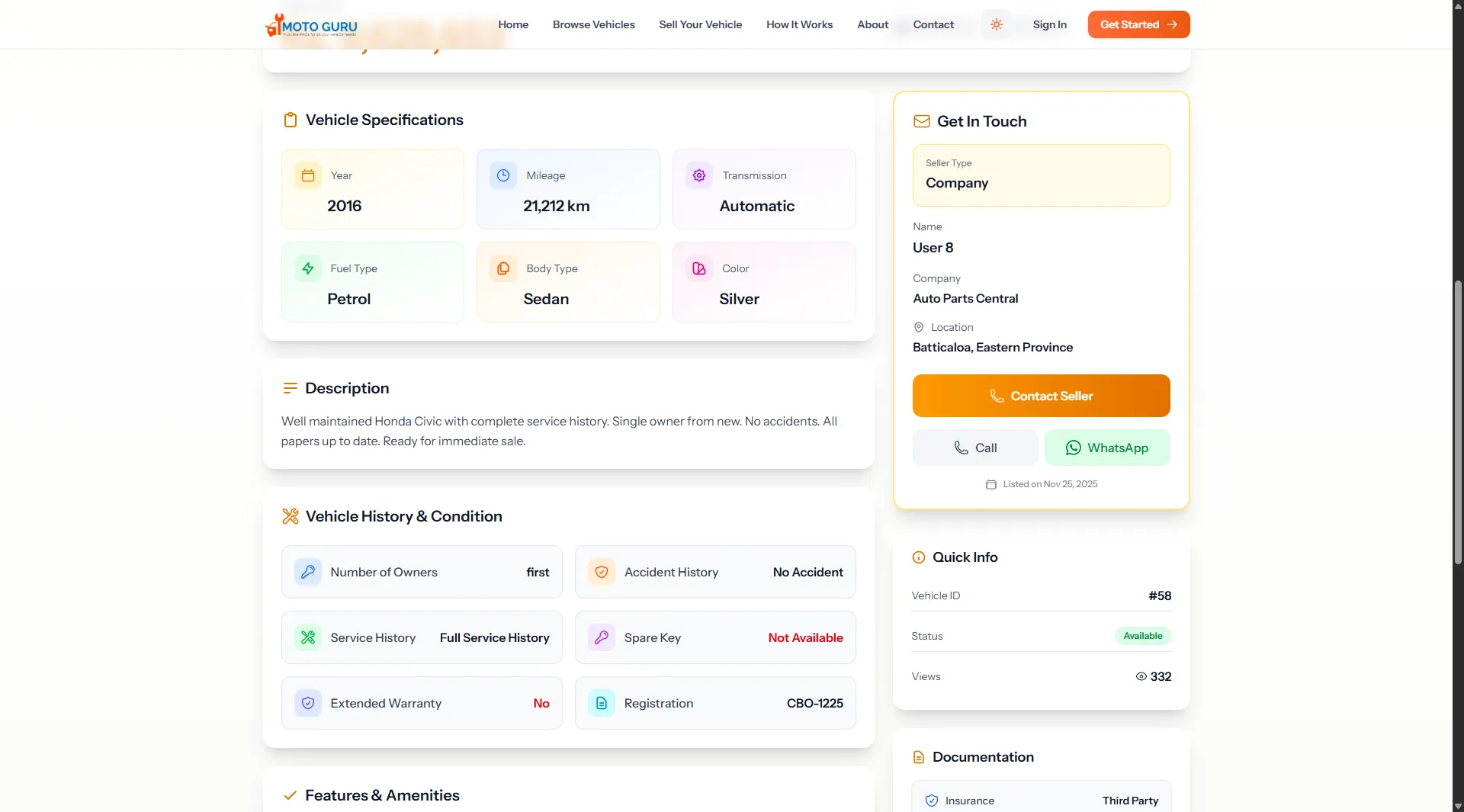Viewport: 1464px width, 812px height.
Task: Go to Sell Your Vehicle page
Action: [700, 24]
